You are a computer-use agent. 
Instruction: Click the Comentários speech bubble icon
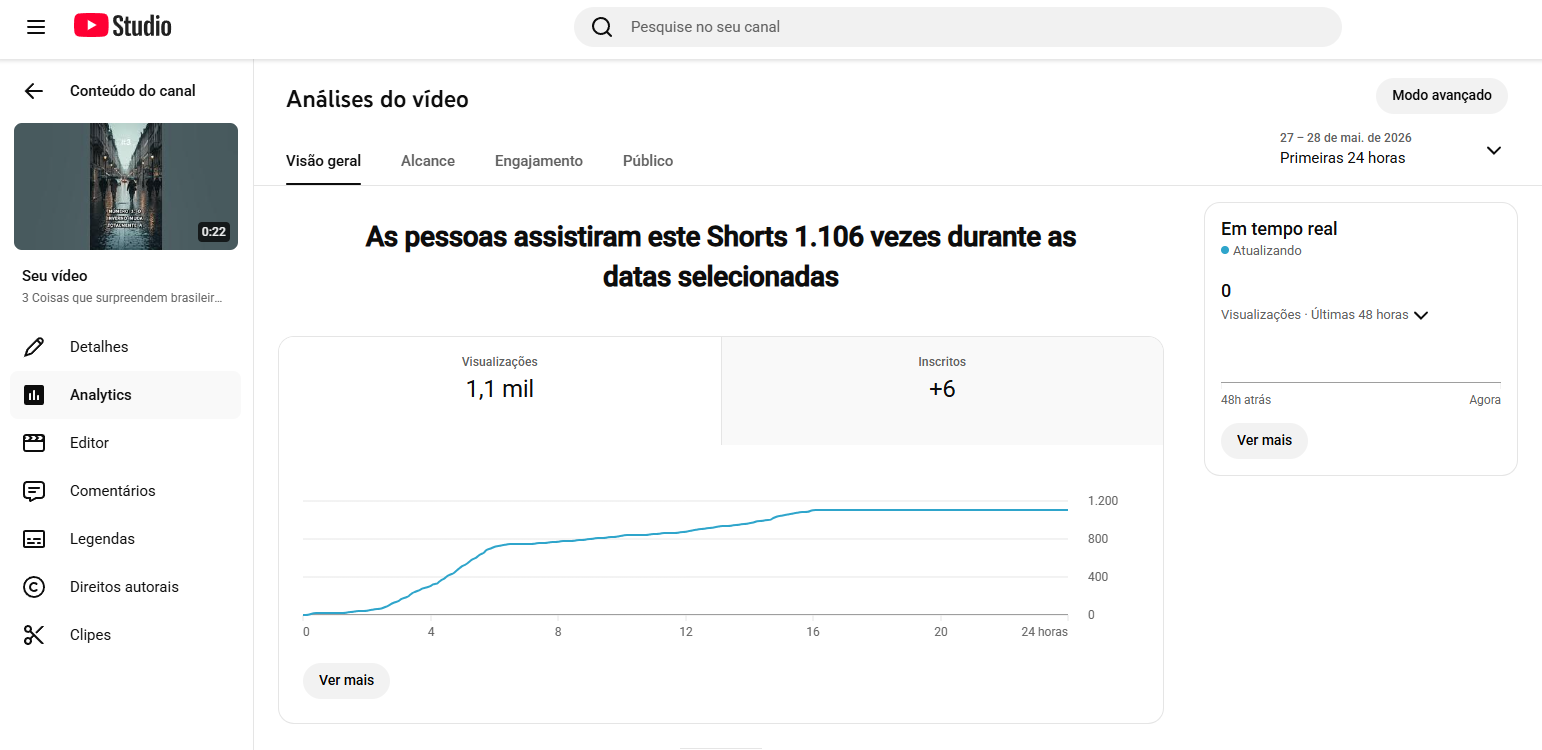tap(34, 491)
